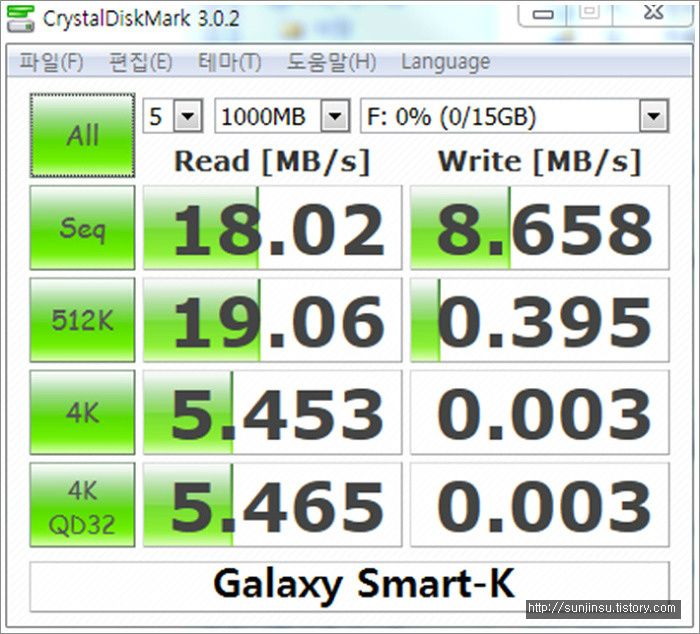Select 4K QD32 read result 5.465

[272, 505]
